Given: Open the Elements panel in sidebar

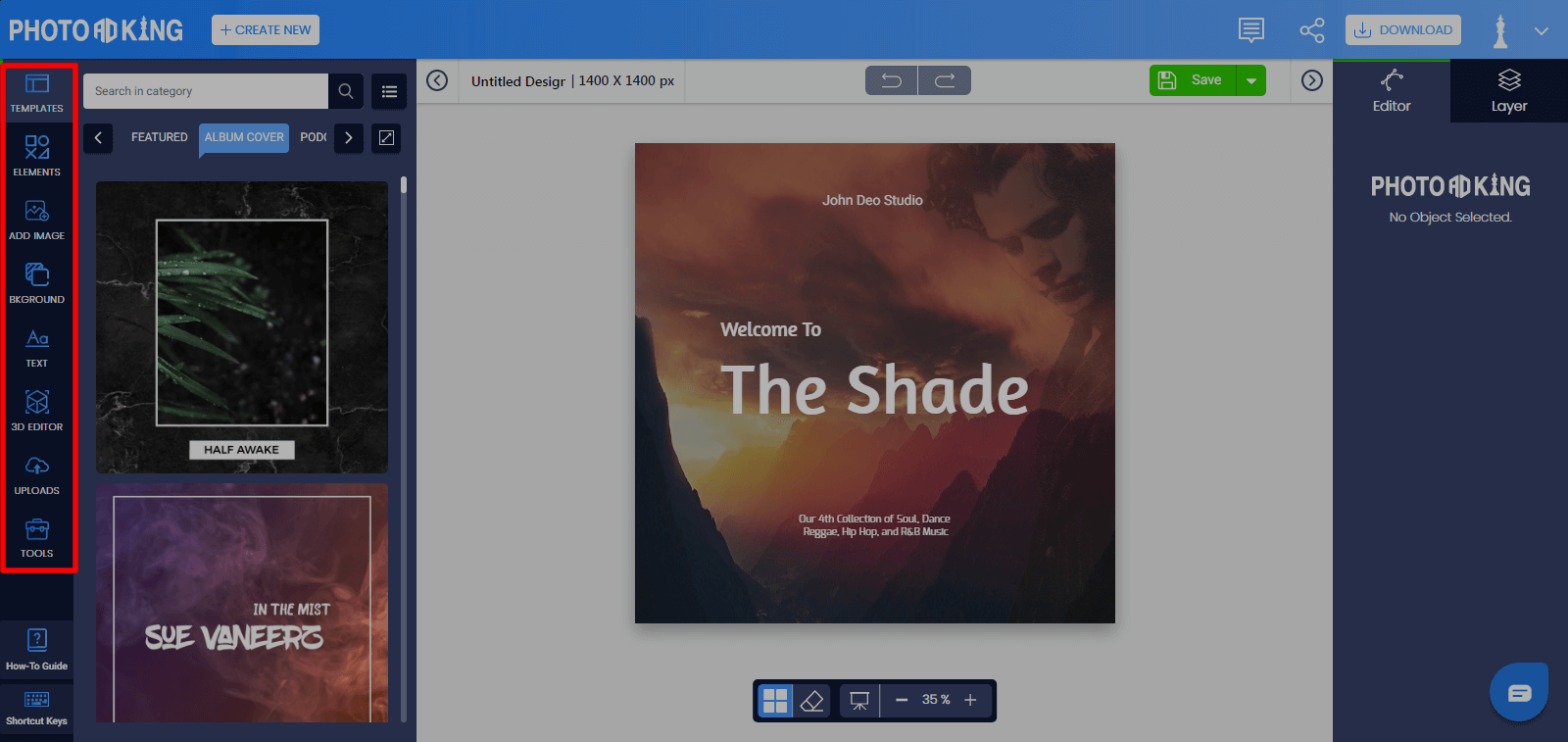Looking at the screenshot, I should [36, 155].
